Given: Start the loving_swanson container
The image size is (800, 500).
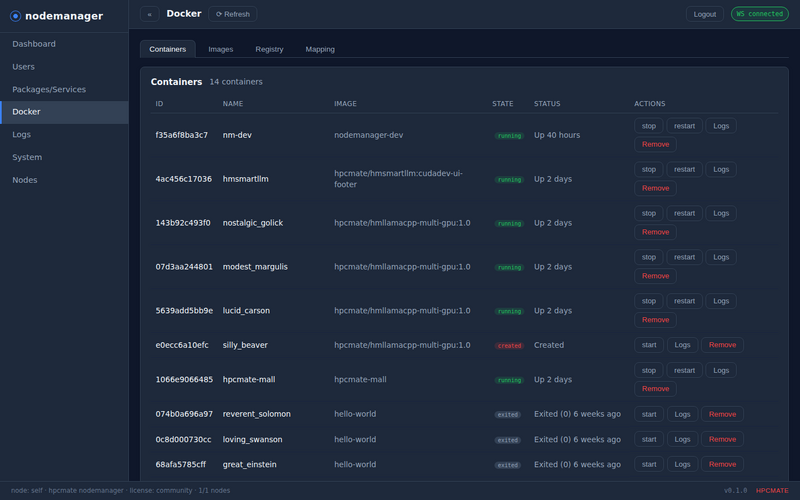Looking at the screenshot, I should click(x=649, y=439).
